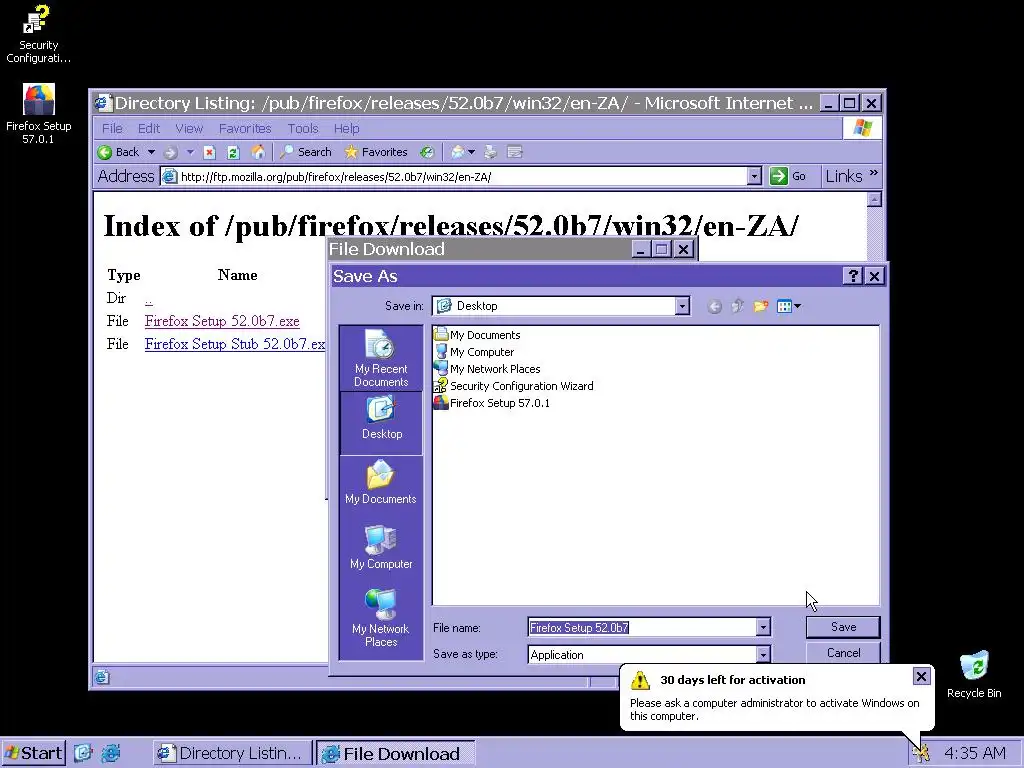Click the Back arrow icon in Internet Explorer
This screenshot has width=1024, height=768.
[104, 152]
